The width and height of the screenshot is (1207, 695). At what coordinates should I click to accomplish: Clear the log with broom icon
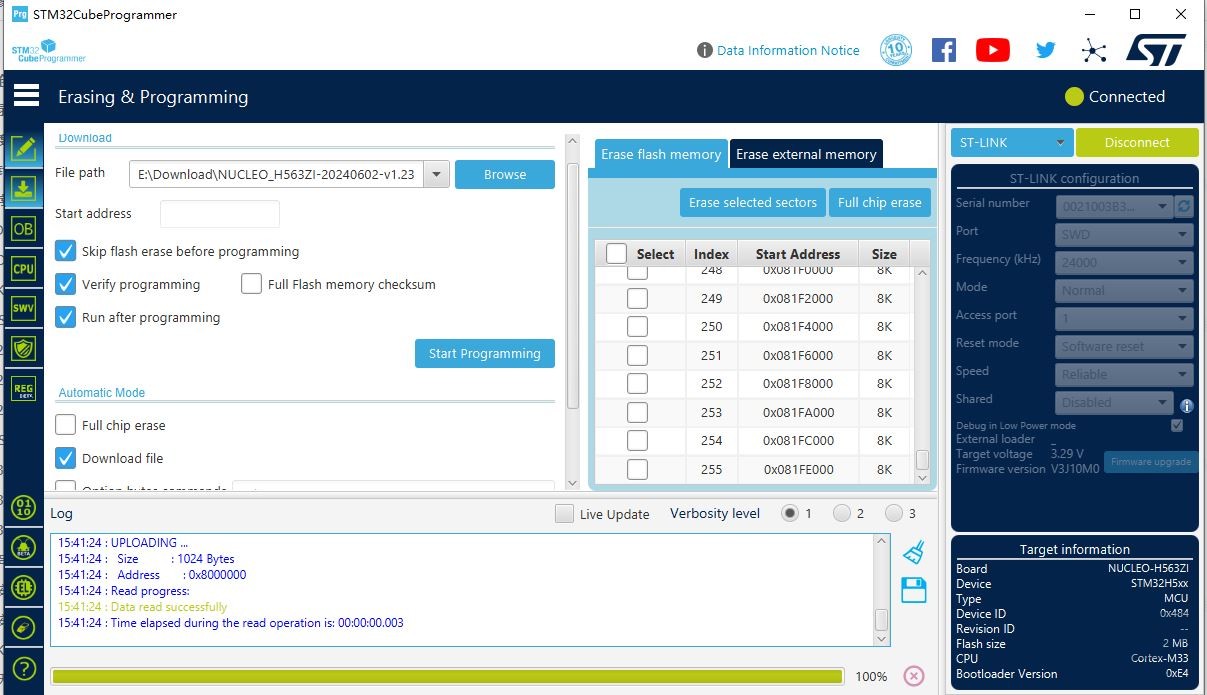pos(913,553)
